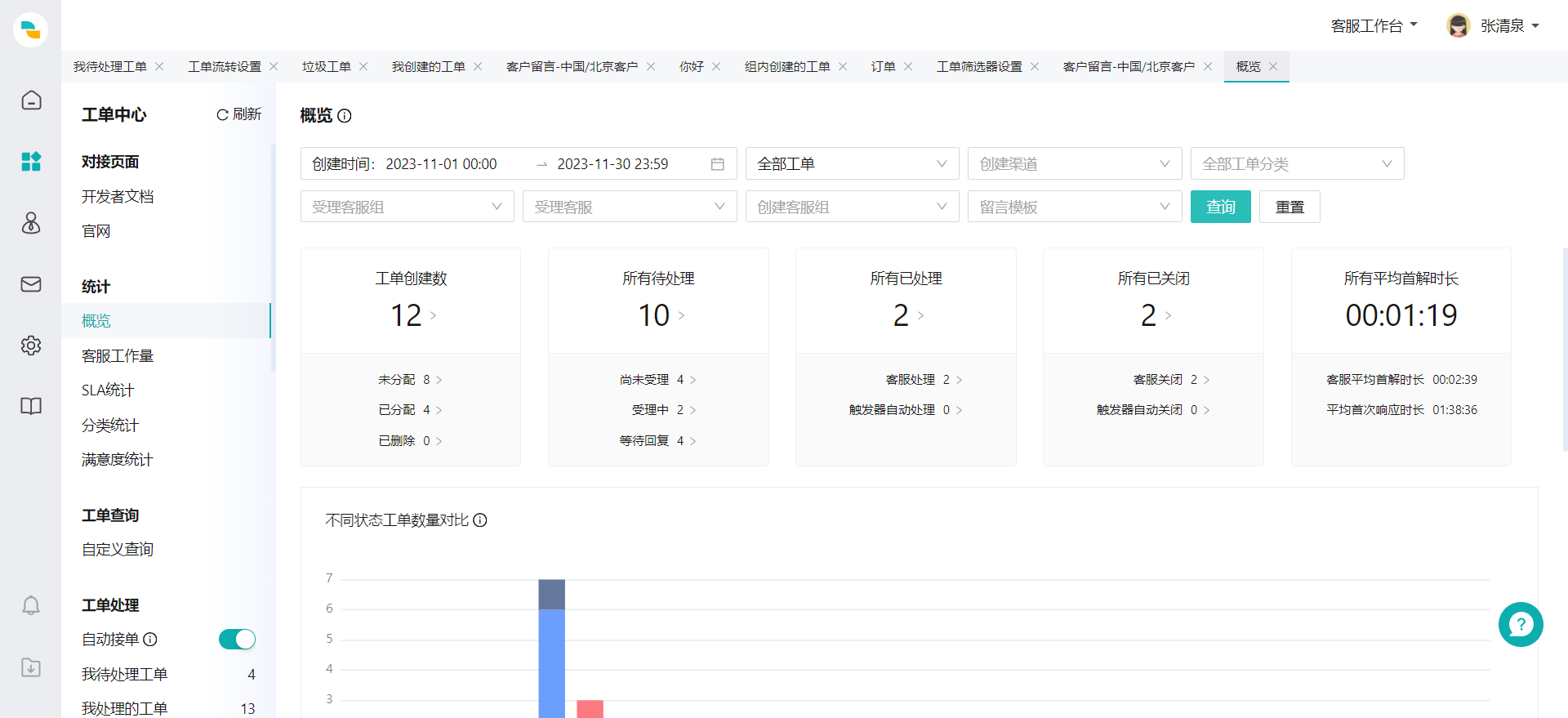Click the 刷新 refresh button
The width and height of the screenshot is (1568, 718).
[238, 114]
